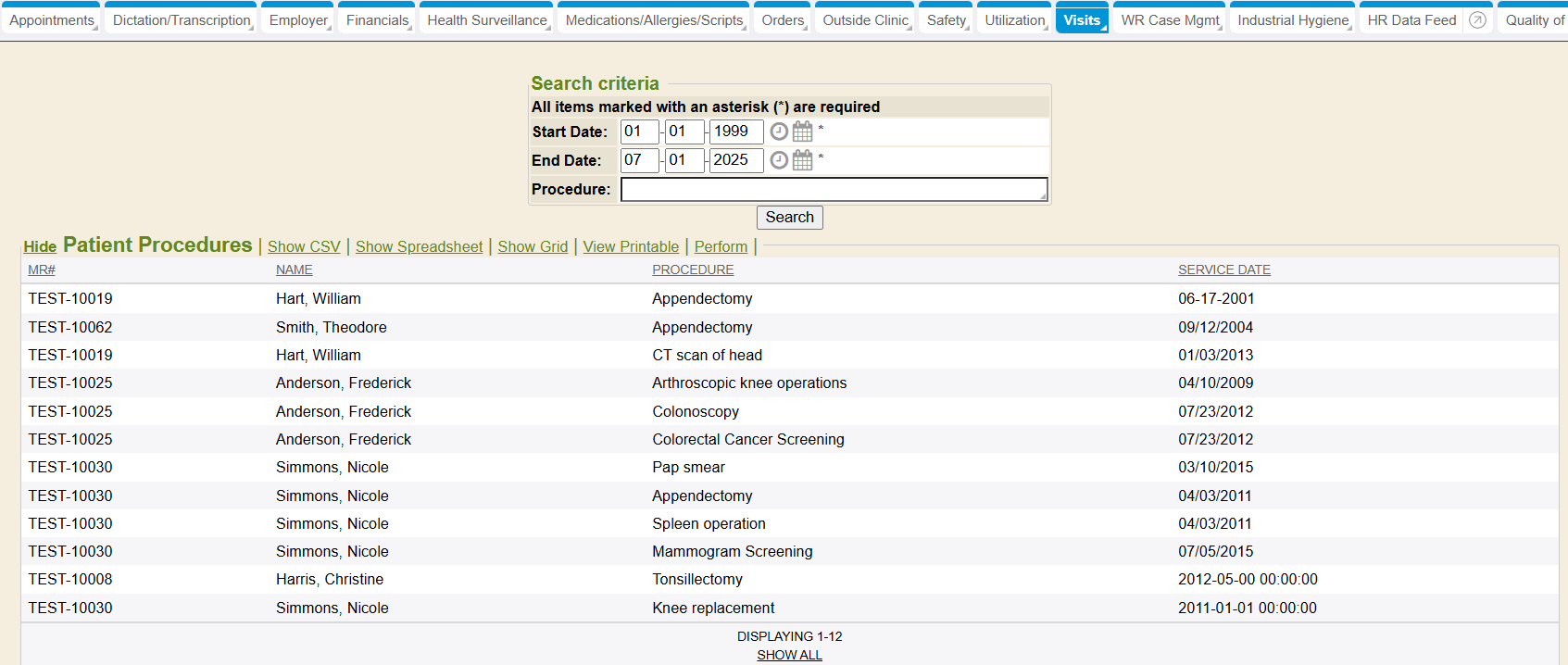This screenshot has width=1568, height=665.
Task: Click the Start Date clock icon
Action: (779, 132)
